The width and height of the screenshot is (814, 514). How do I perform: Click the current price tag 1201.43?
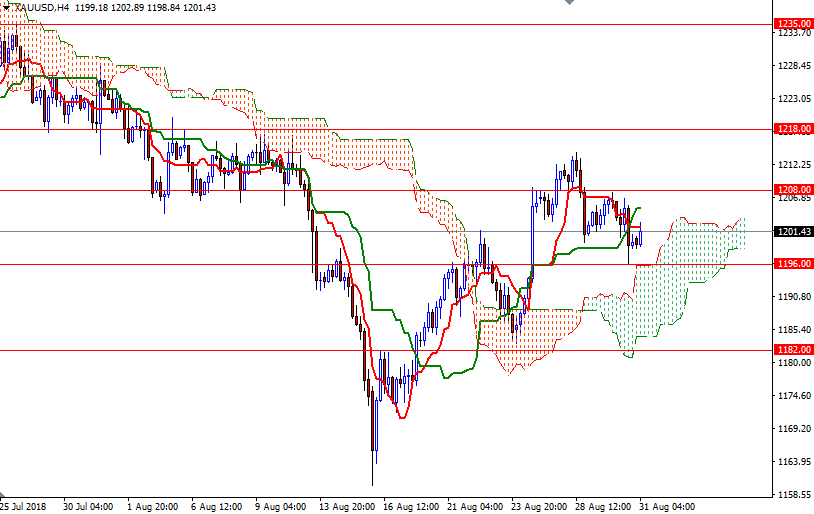[792, 231]
